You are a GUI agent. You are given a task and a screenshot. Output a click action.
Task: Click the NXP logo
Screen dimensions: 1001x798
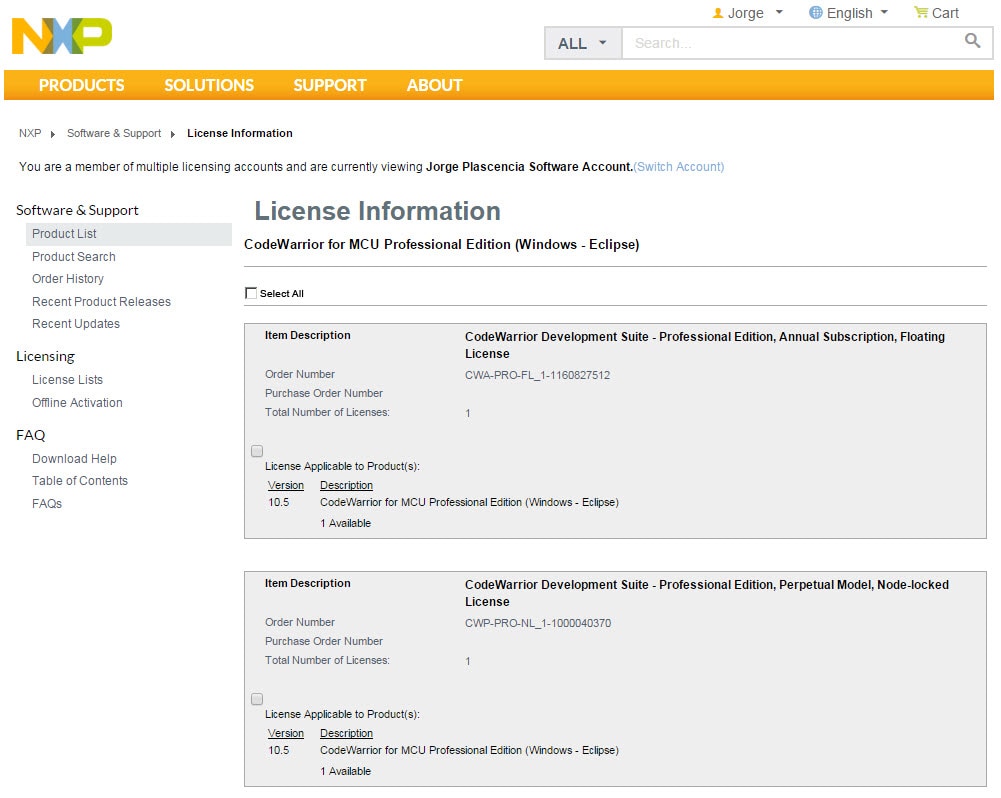pos(62,36)
